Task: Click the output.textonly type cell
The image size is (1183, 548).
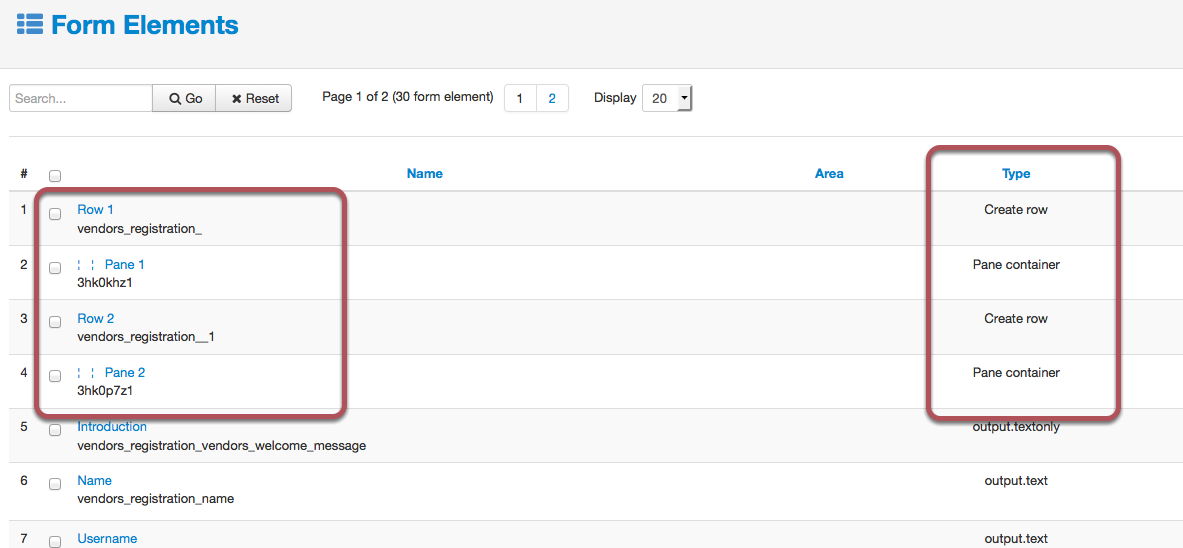Action: coord(1016,427)
